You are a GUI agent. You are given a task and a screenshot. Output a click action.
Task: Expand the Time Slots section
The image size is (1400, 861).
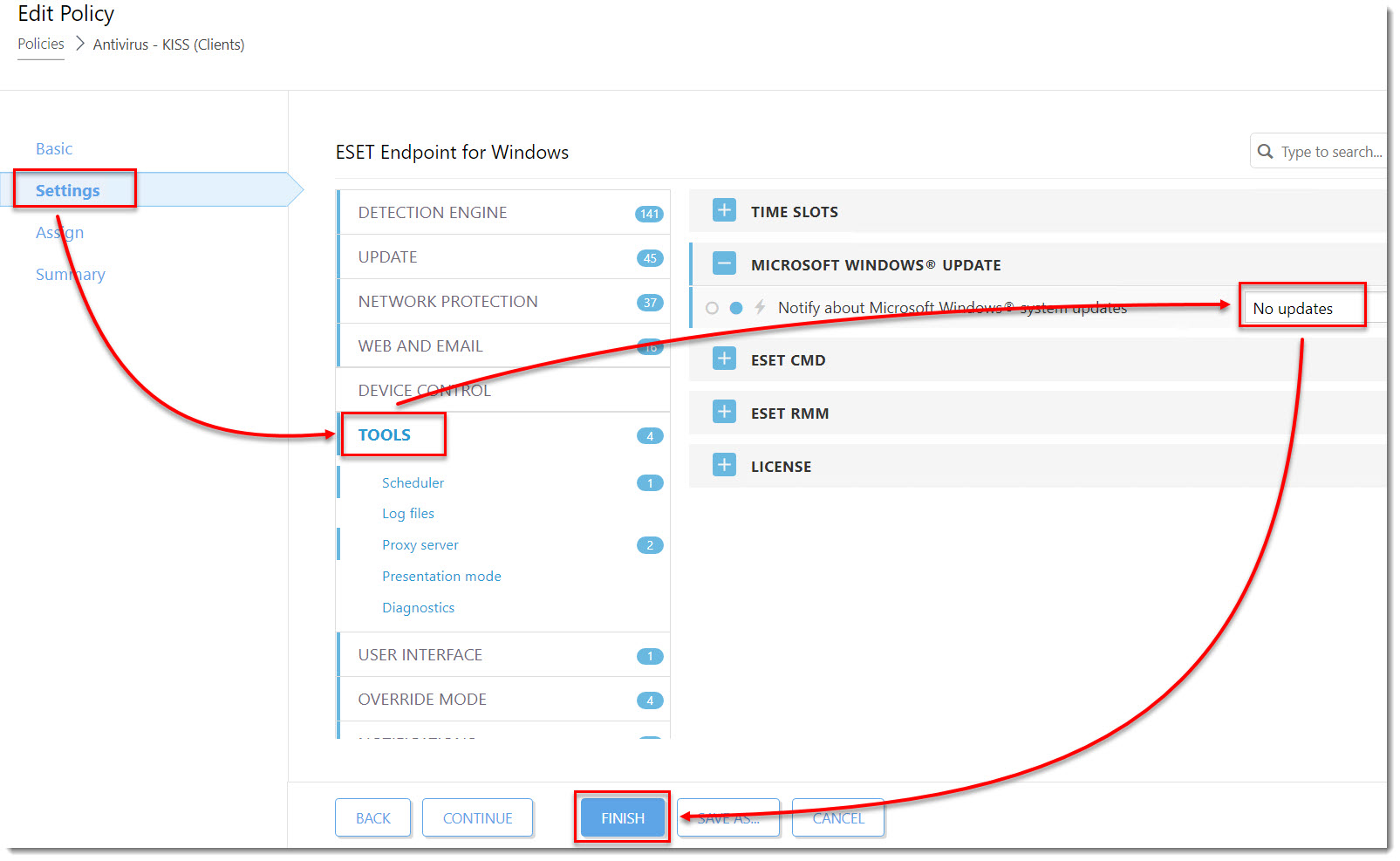click(724, 211)
